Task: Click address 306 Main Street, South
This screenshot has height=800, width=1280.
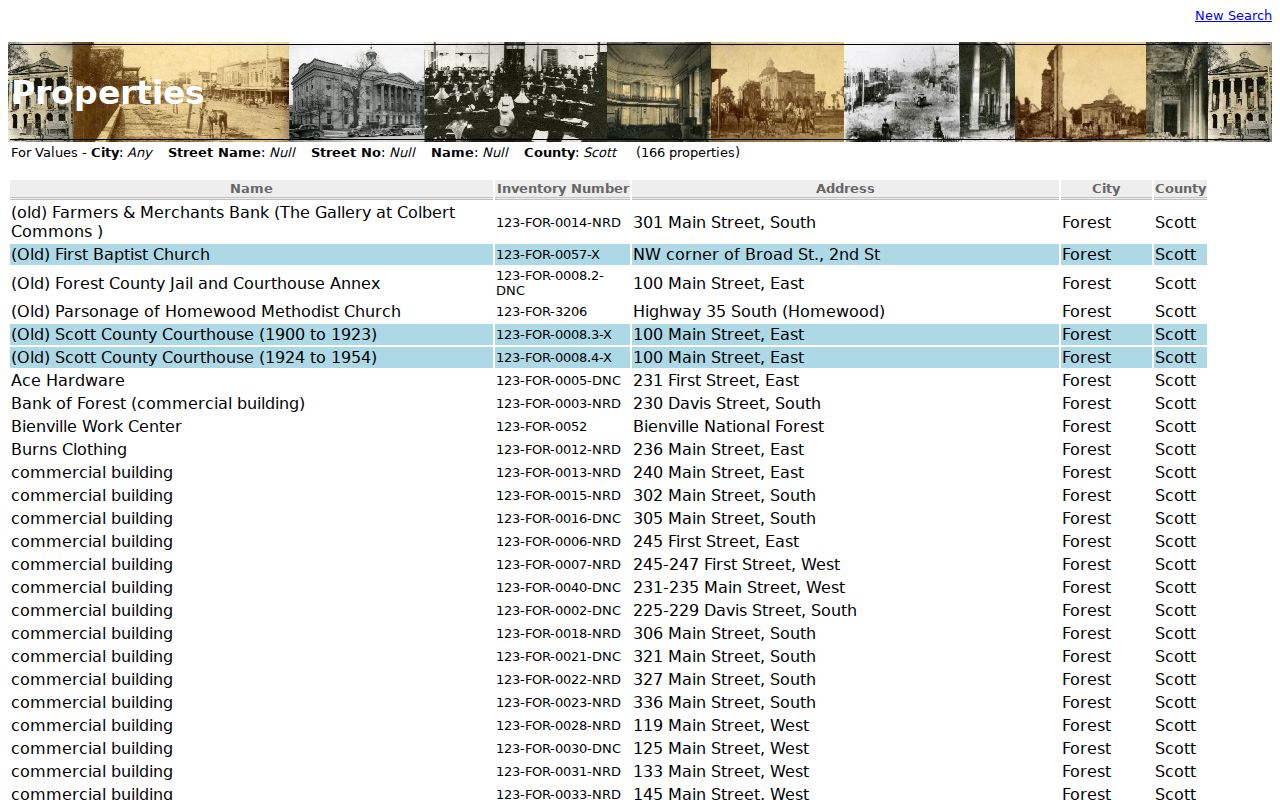Action: point(724,633)
